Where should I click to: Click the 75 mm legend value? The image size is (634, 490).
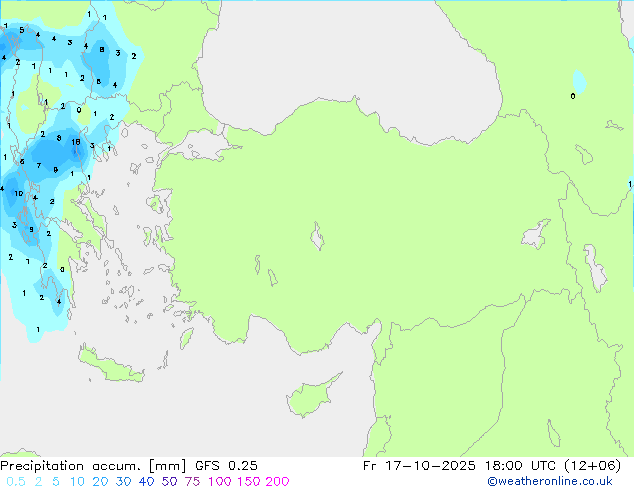pyautogui.click(x=192, y=482)
